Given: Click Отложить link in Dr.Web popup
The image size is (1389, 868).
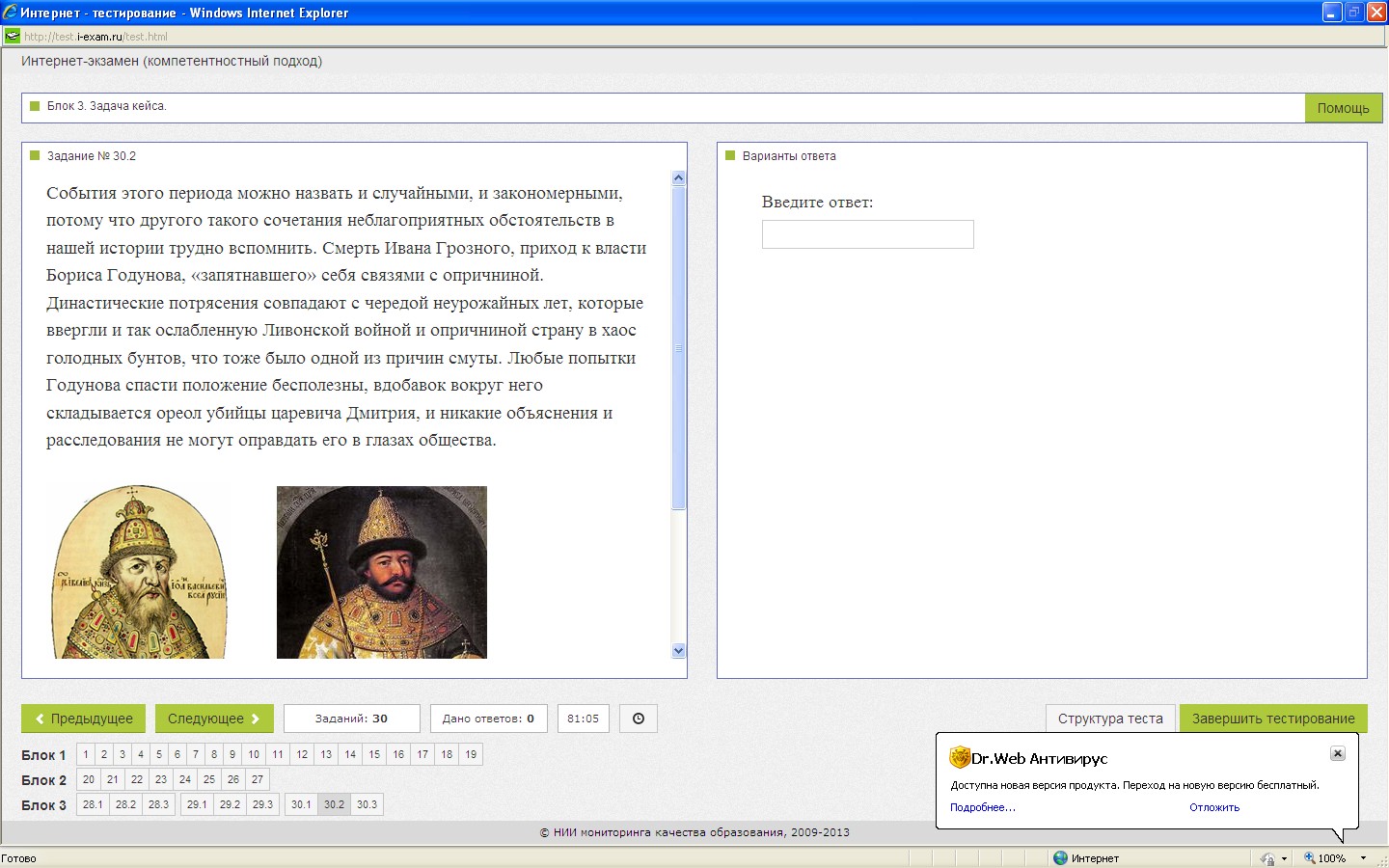Looking at the screenshot, I should [x=1213, y=807].
